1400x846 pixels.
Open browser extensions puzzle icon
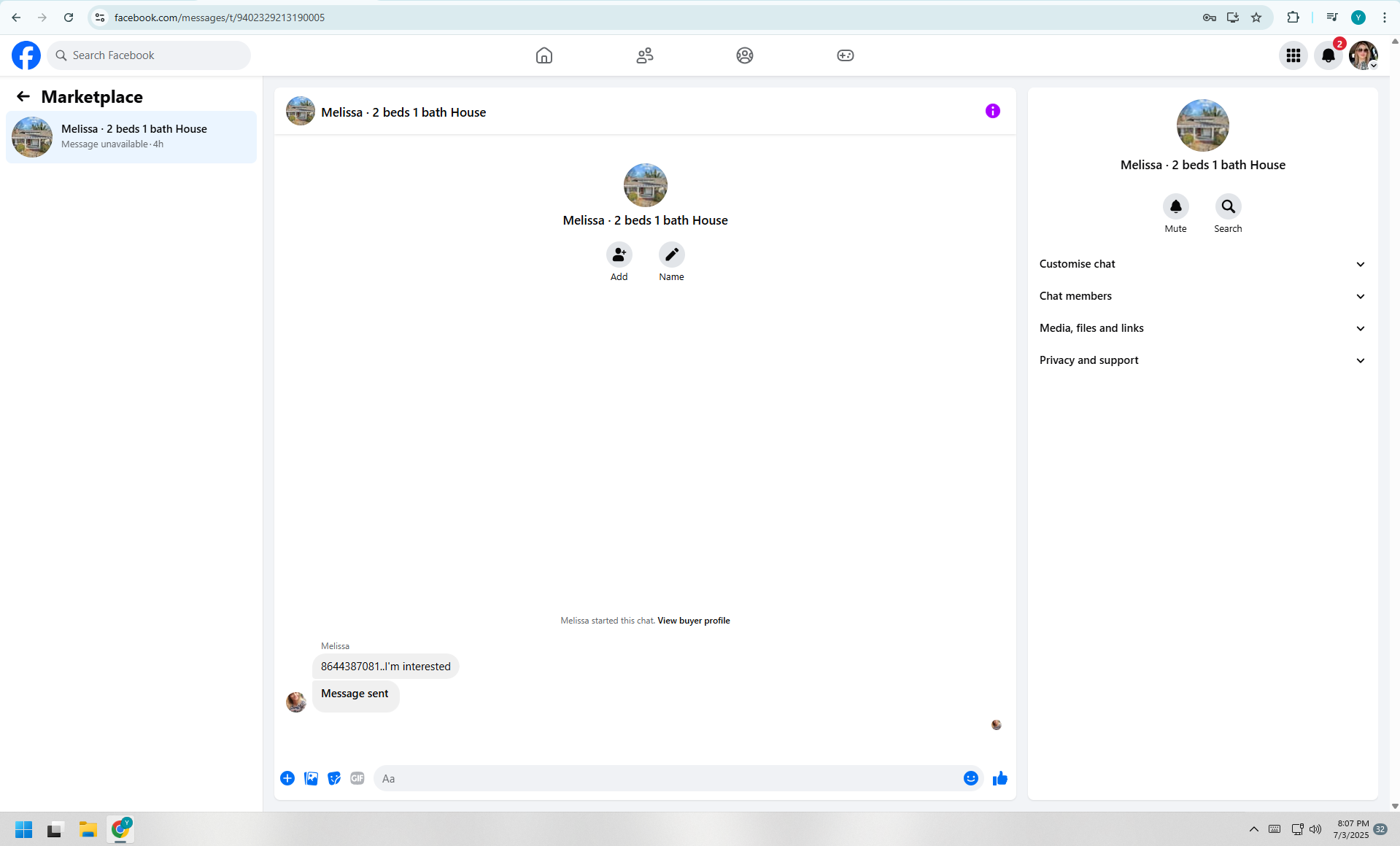[1293, 18]
